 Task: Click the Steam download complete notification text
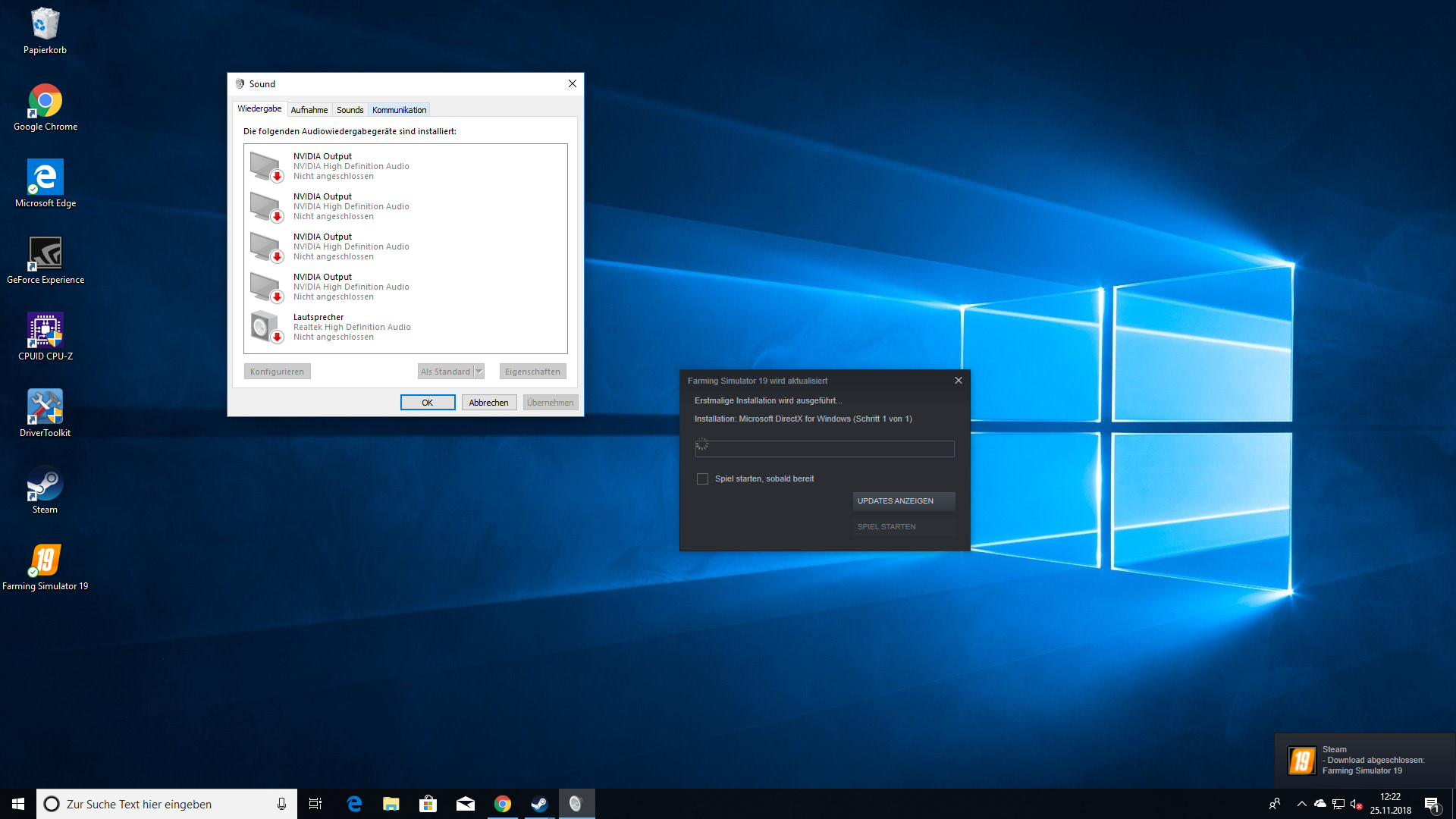click(1373, 761)
